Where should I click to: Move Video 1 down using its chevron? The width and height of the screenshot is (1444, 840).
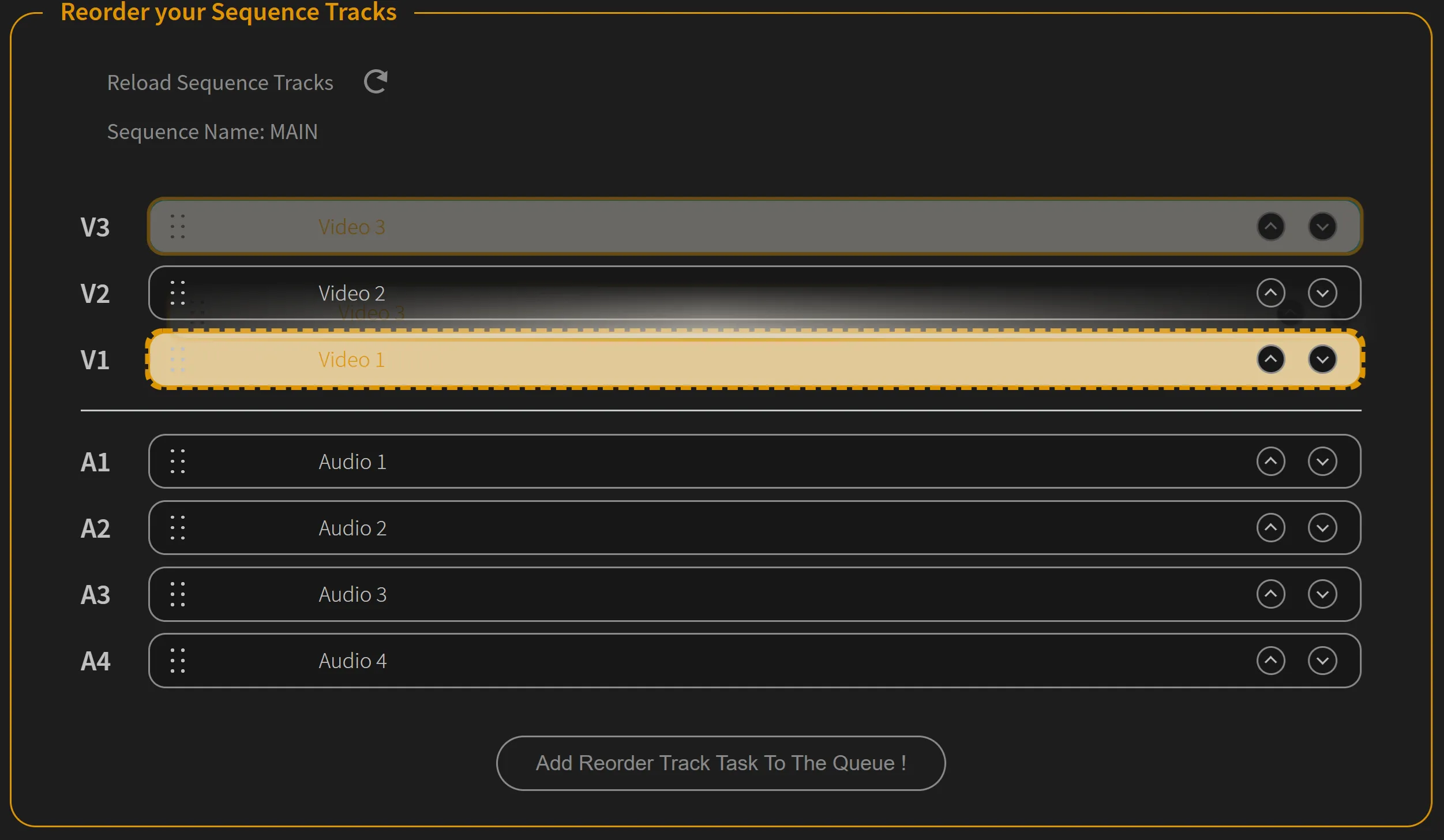pos(1322,359)
